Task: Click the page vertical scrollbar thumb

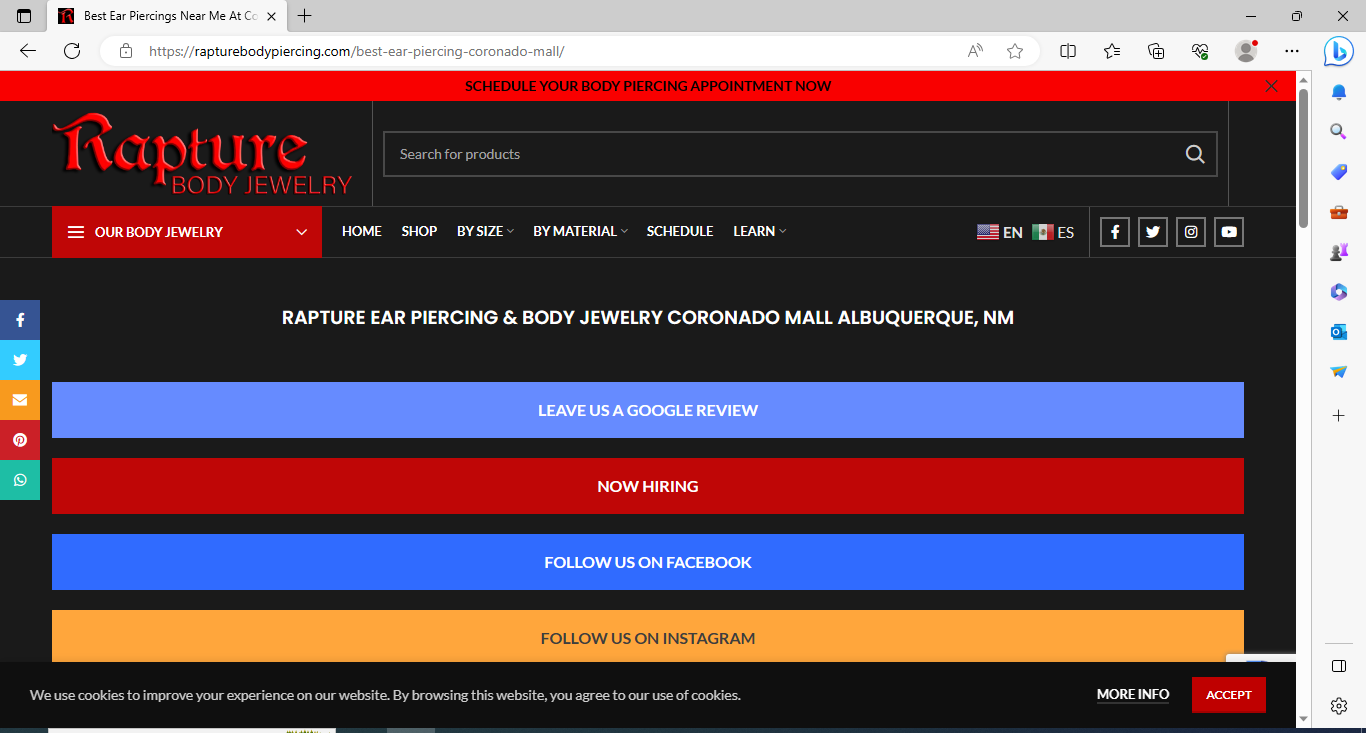Action: point(1303,158)
